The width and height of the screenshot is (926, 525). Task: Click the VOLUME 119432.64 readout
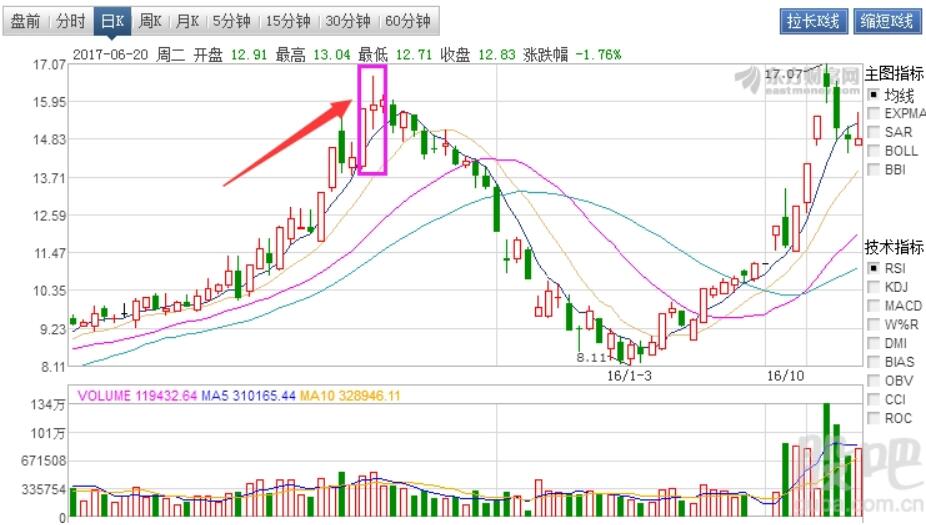click(136, 396)
